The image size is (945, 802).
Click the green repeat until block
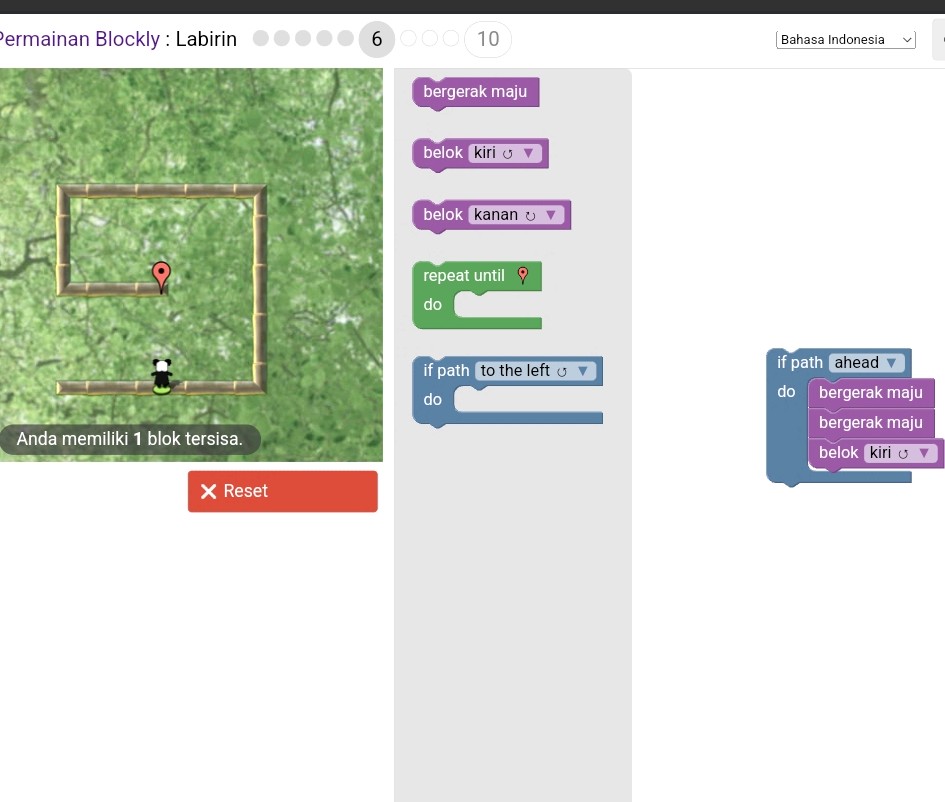coord(464,275)
